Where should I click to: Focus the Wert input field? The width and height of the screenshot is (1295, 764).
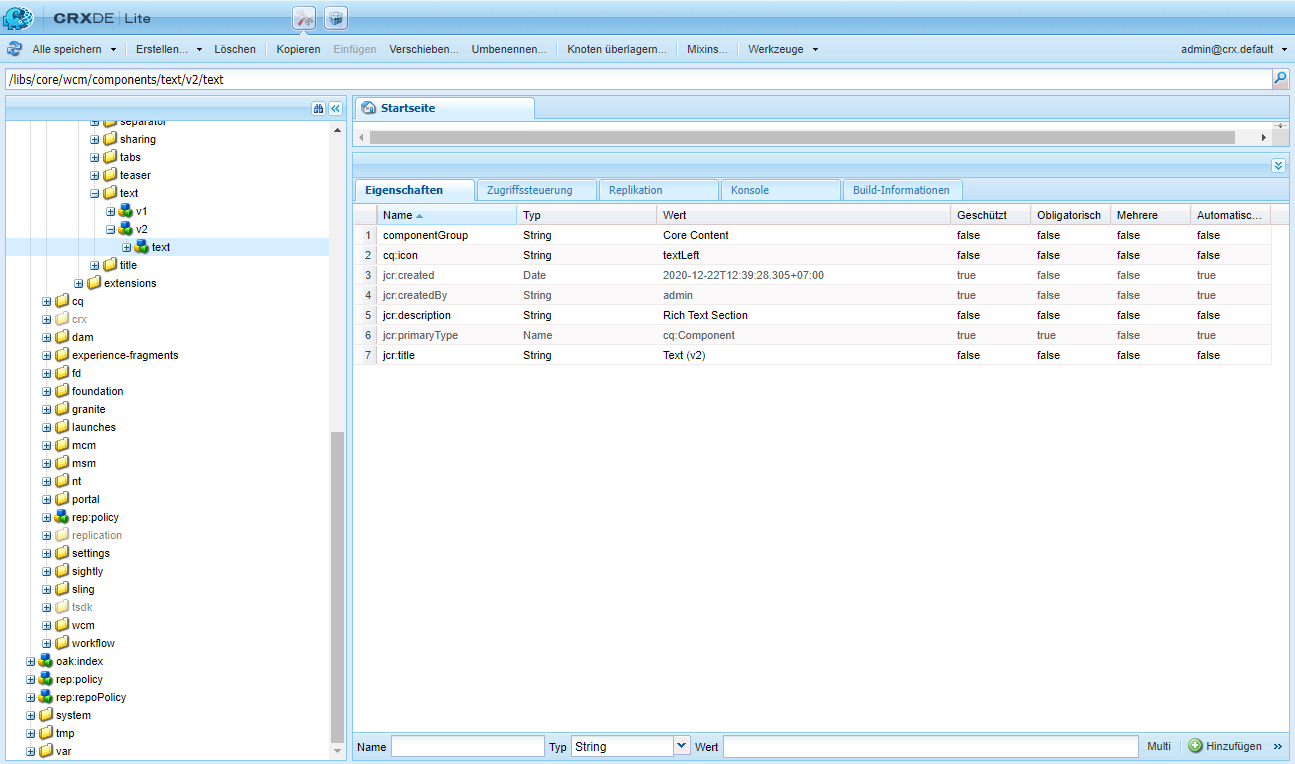pyautogui.click(x=931, y=746)
